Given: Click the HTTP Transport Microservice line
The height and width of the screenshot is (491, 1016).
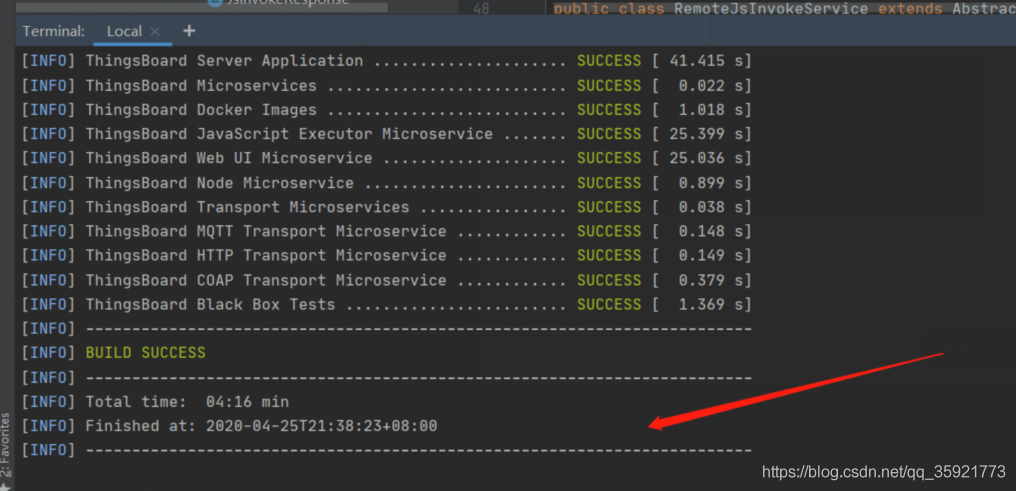Looking at the screenshot, I should tap(386, 256).
